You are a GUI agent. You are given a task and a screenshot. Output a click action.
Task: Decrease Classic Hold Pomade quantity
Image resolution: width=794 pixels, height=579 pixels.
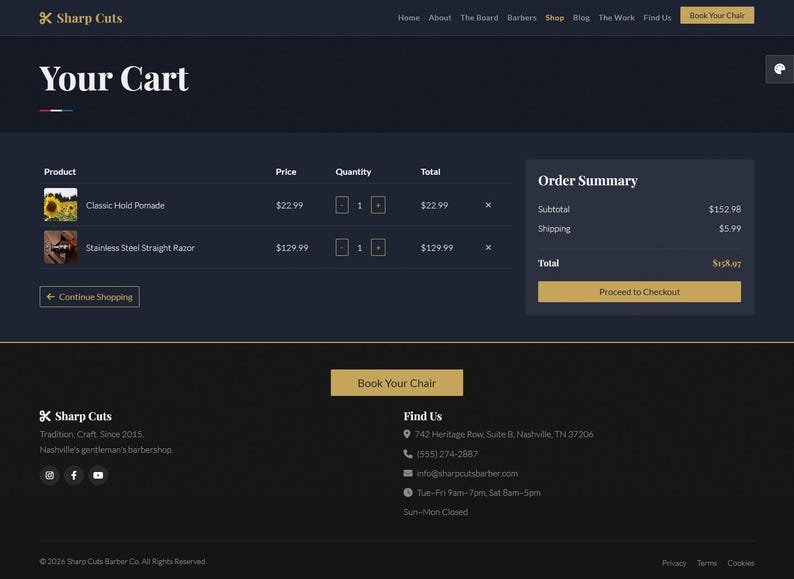coord(342,205)
